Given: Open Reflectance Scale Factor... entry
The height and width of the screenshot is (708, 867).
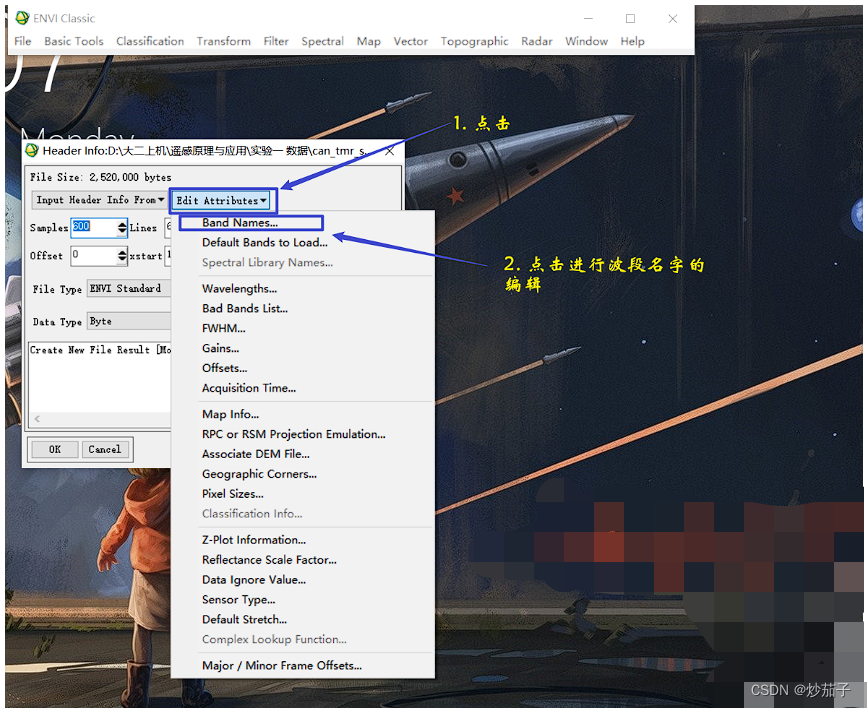Looking at the screenshot, I should tap(269, 560).
